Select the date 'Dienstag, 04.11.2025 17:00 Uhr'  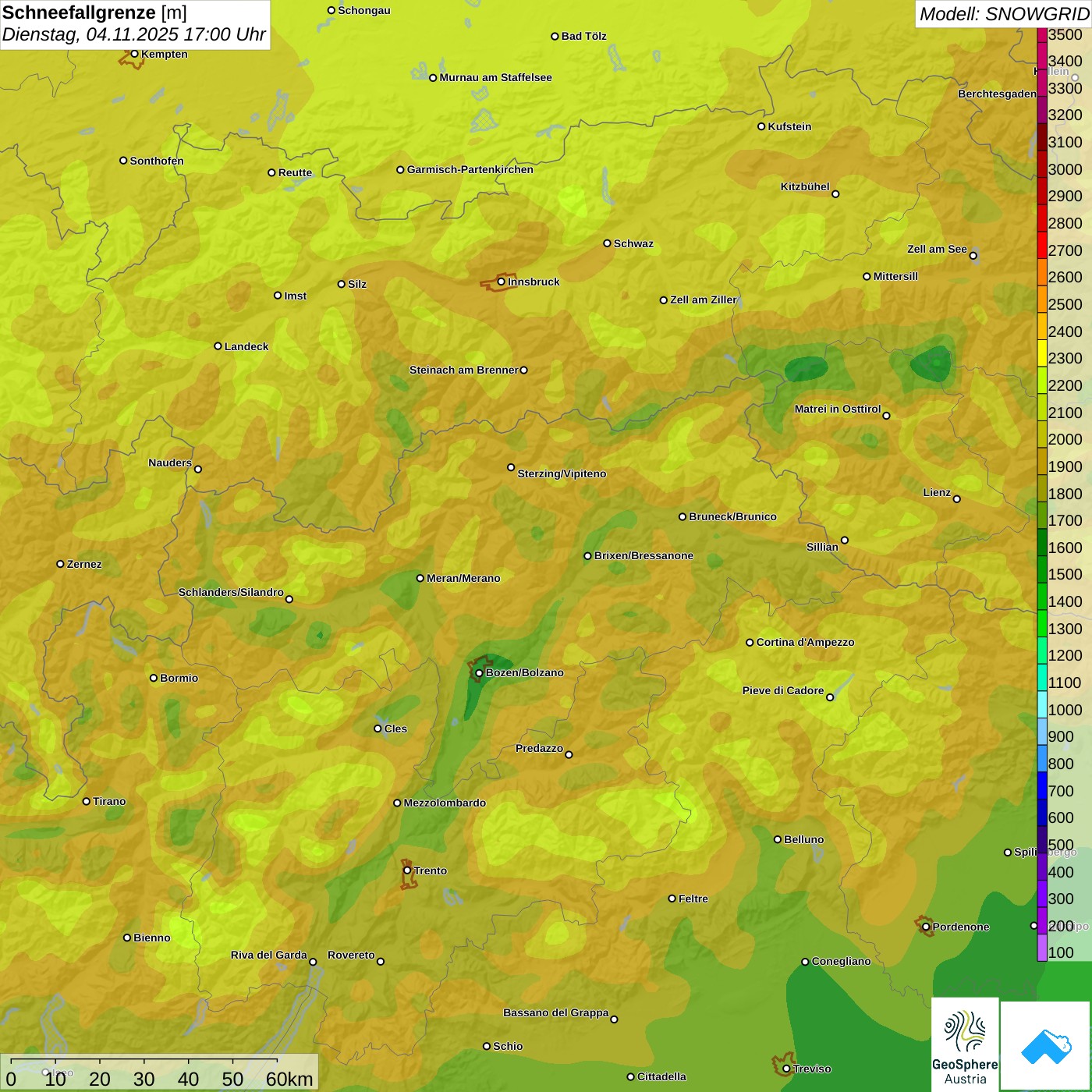pos(134,35)
